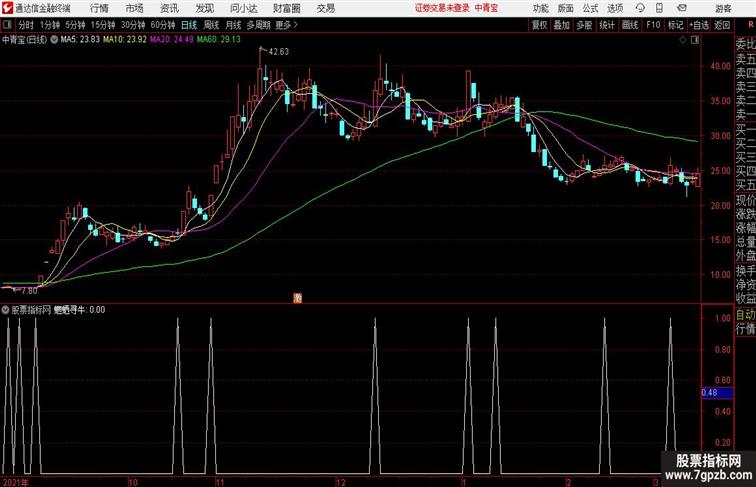Click the 42.63 high price label
This screenshot has width=756, height=487.
tap(279, 52)
